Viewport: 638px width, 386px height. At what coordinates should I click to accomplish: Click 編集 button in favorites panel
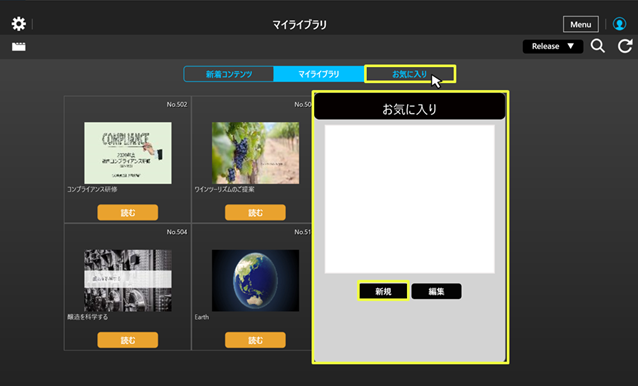(436, 291)
